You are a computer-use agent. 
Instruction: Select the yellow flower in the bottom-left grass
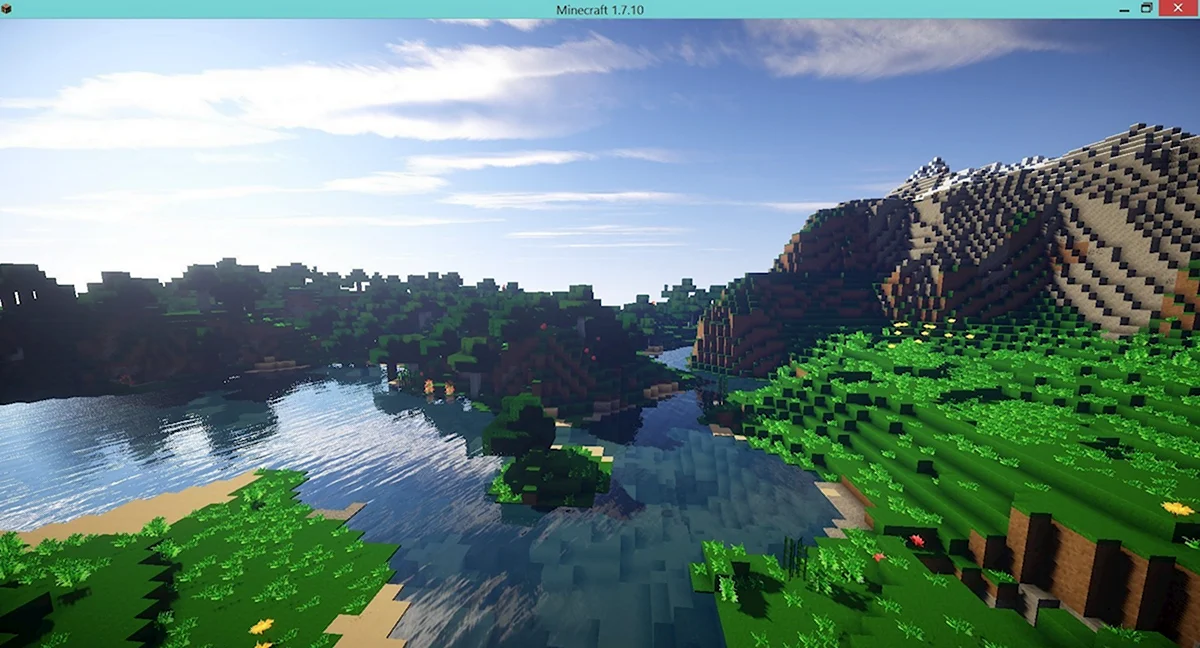[x=261, y=626]
